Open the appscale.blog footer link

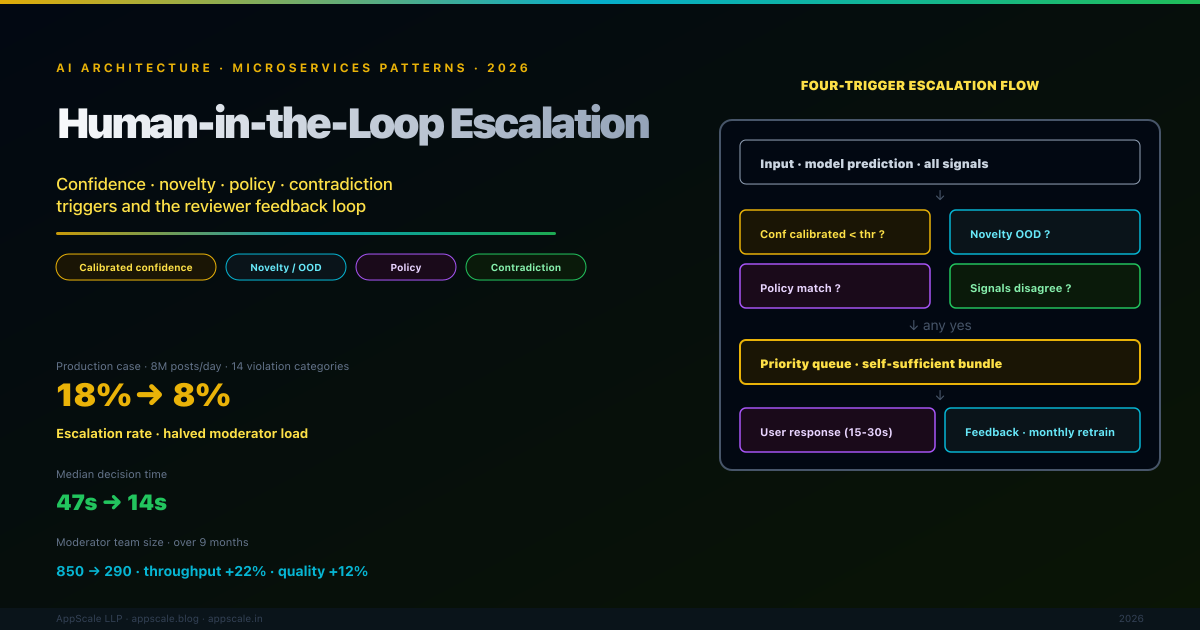pyautogui.click(x=169, y=619)
